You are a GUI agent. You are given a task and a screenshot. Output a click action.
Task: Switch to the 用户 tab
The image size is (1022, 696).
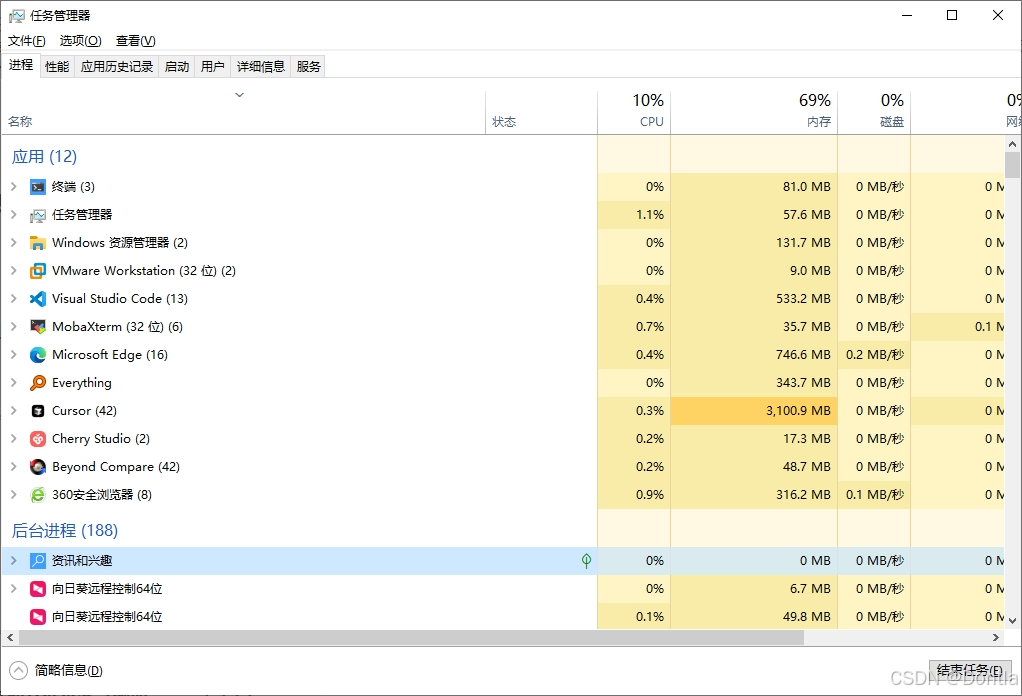212,66
